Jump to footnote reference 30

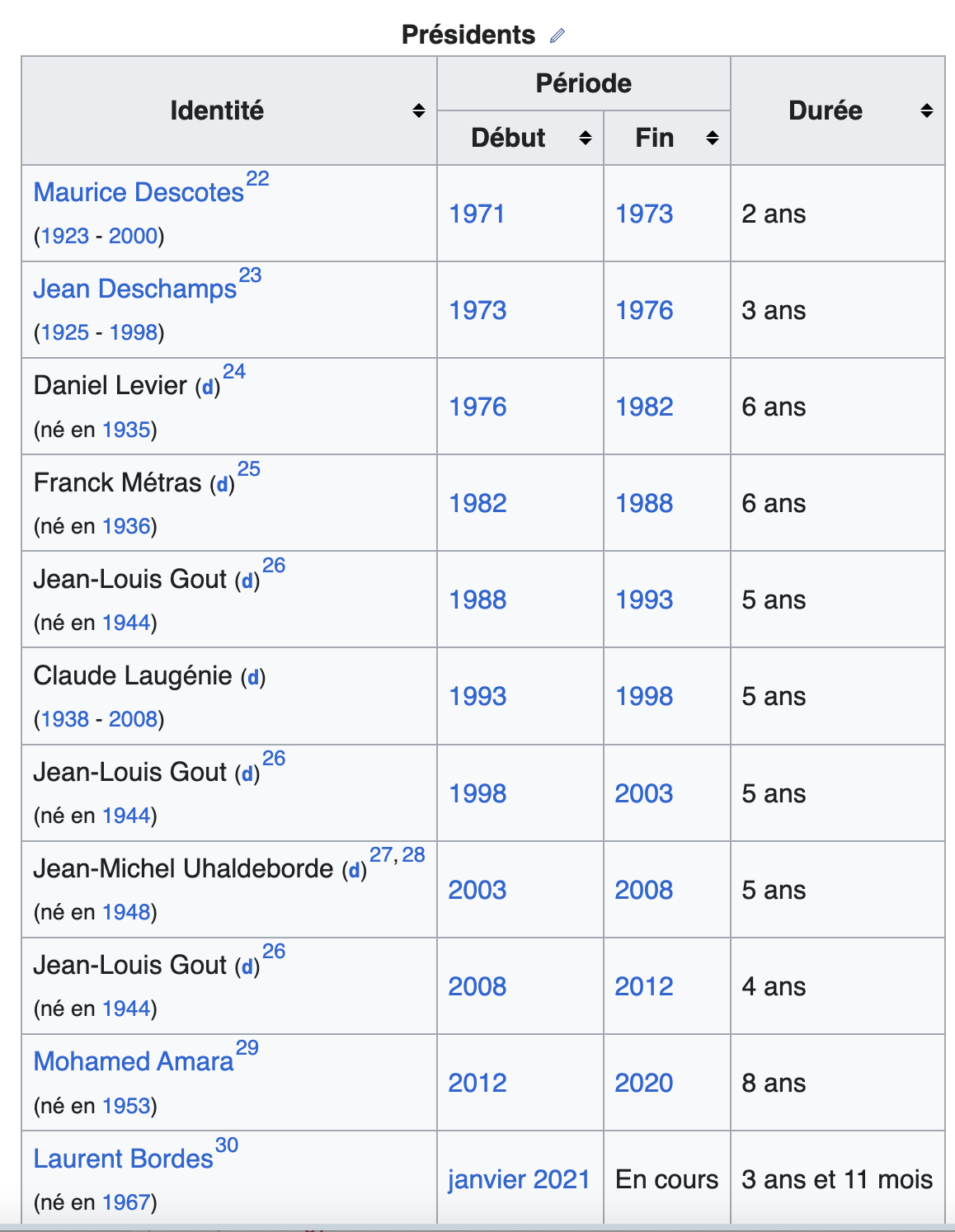[227, 1145]
